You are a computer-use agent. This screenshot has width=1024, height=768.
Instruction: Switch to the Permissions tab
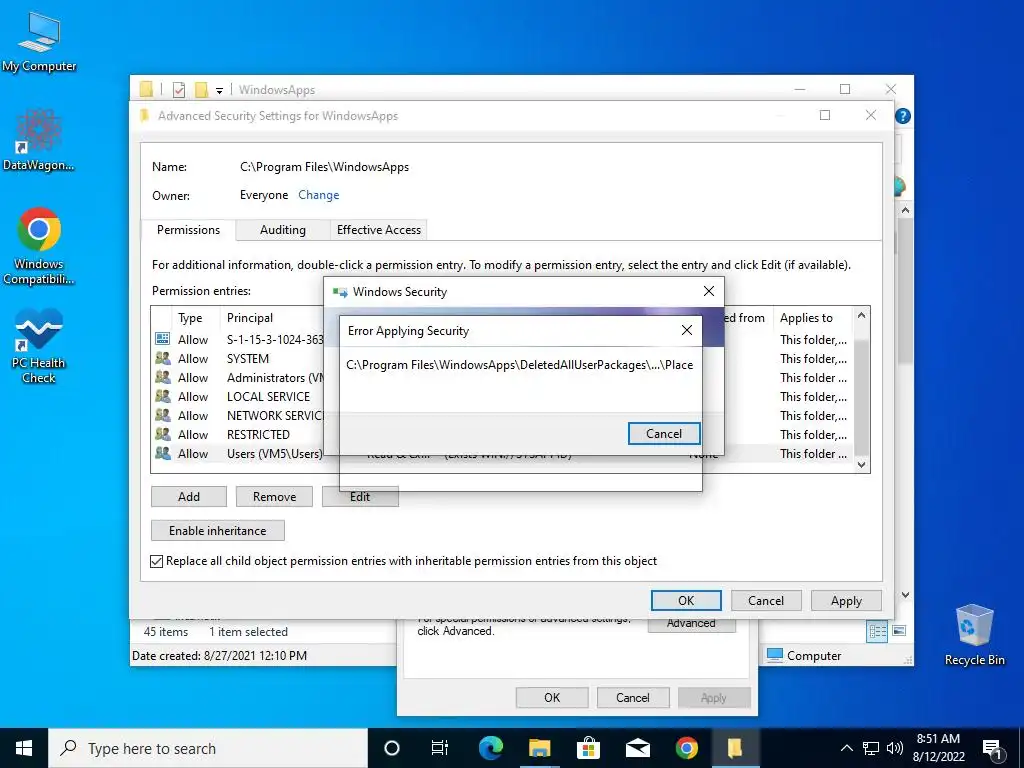(188, 230)
